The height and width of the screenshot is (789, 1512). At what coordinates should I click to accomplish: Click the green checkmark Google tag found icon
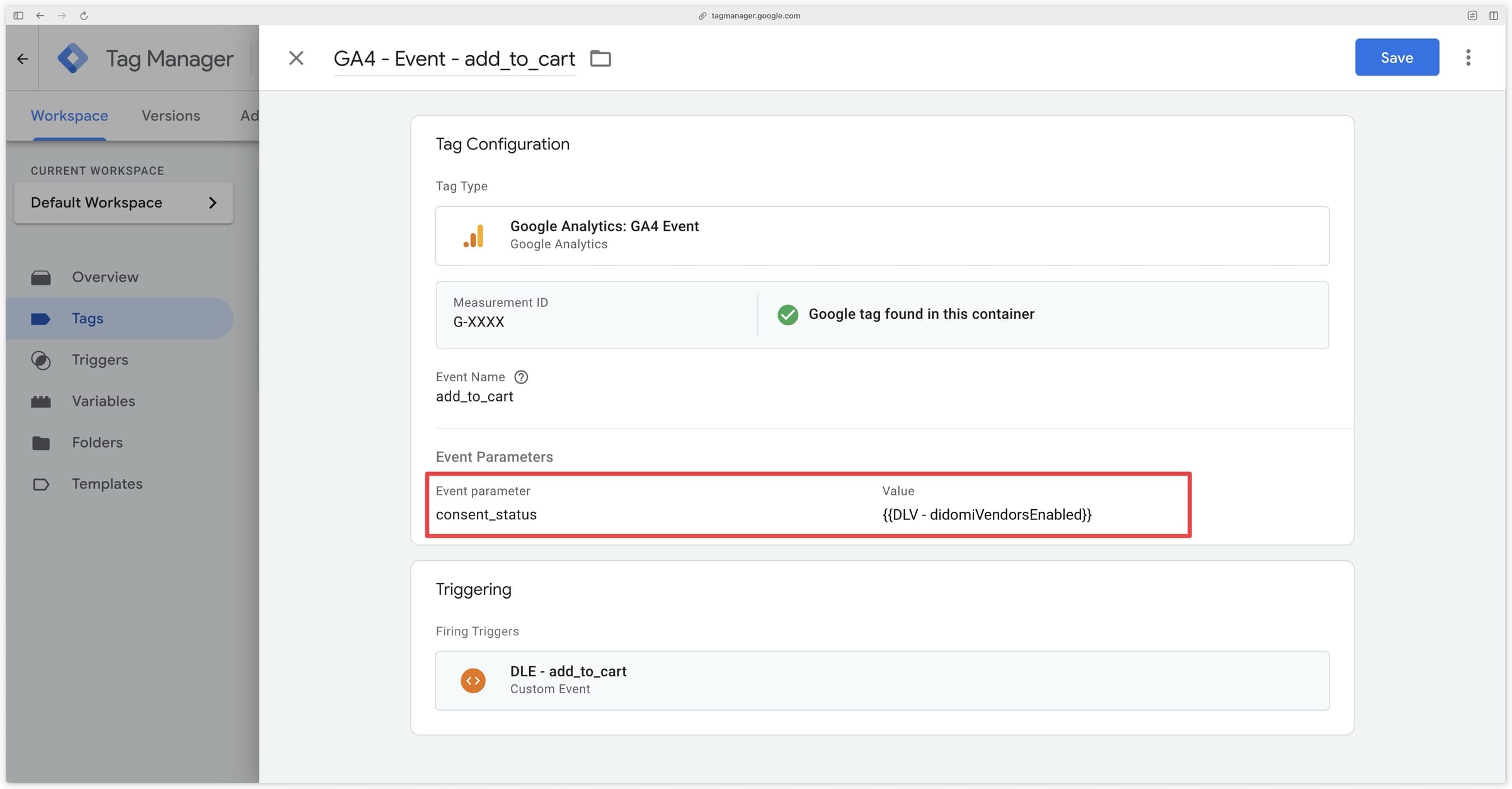[787, 314]
